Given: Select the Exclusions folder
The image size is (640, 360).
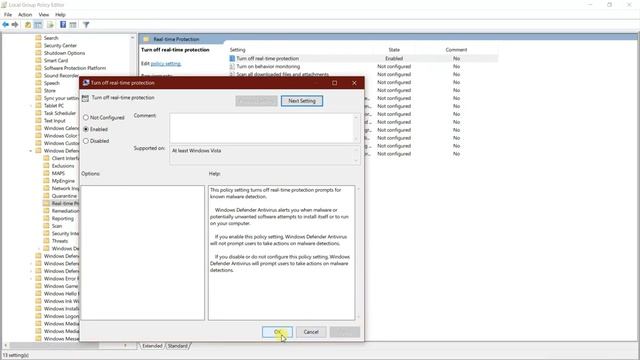Looking at the screenshot, I should [63, 166].
